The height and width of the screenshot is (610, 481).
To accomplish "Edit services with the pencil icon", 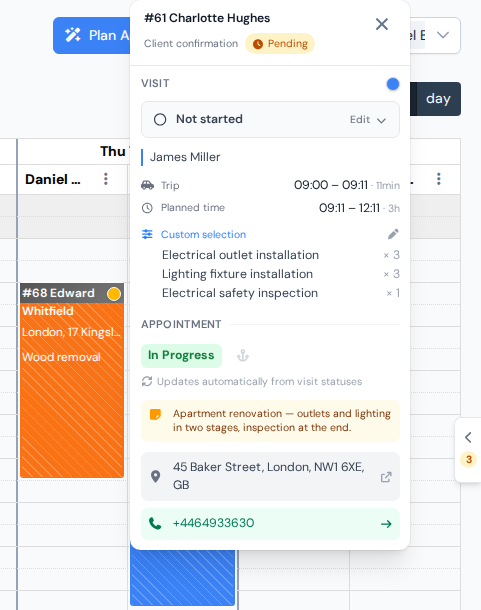I will pyautogui.click(x=393, y=234).
